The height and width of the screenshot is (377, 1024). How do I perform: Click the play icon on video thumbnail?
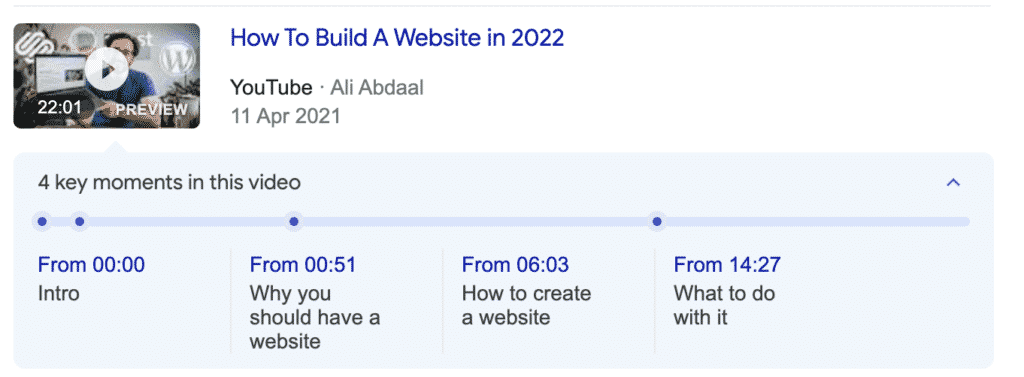(106, 68)
